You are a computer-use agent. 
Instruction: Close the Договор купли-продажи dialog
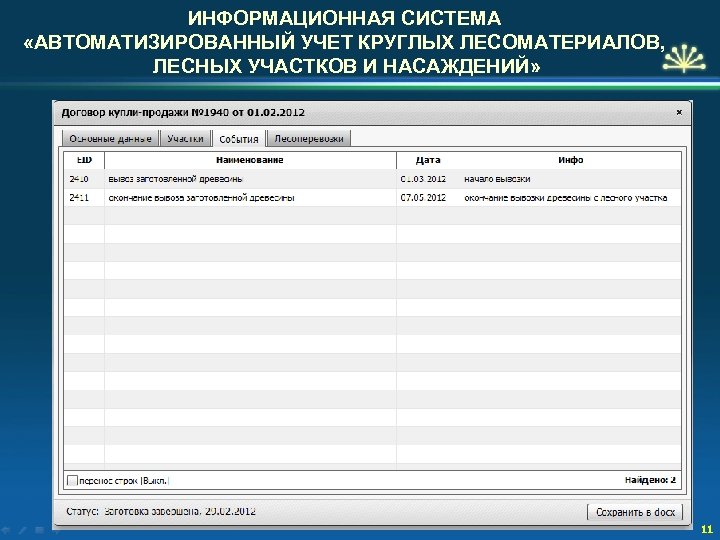tap(679, 112)
